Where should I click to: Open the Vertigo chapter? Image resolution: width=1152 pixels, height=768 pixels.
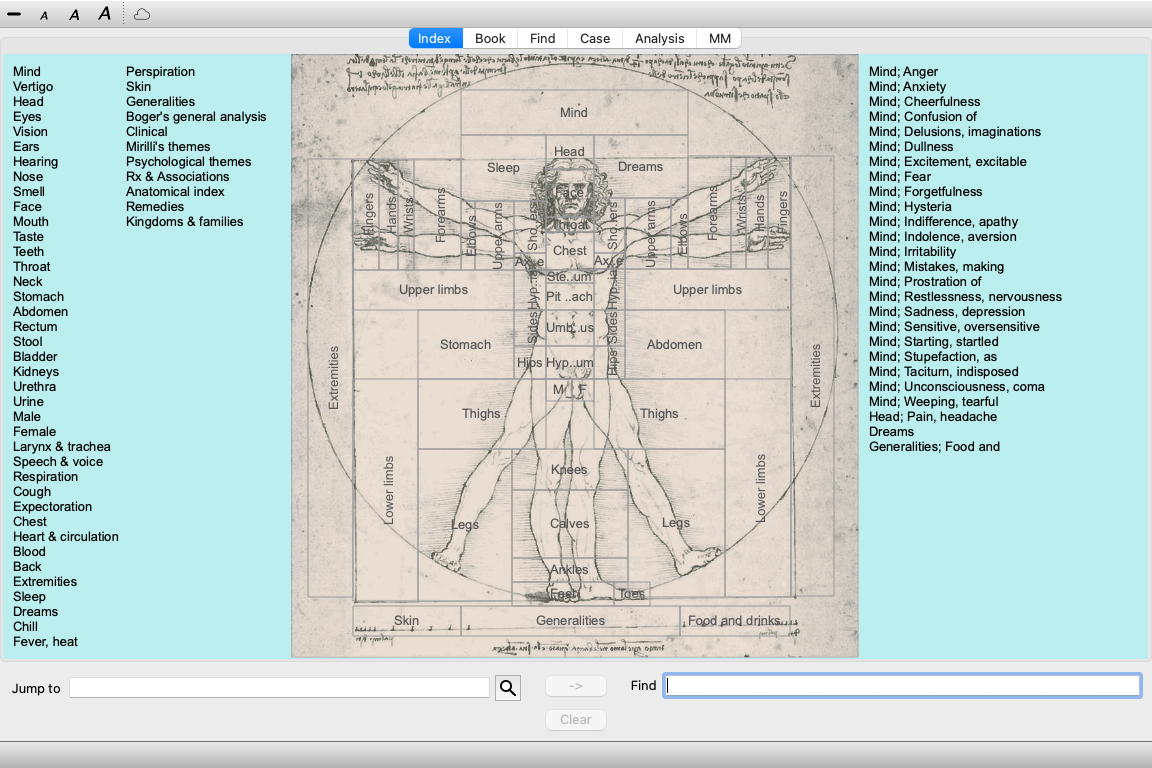[33, 87]
